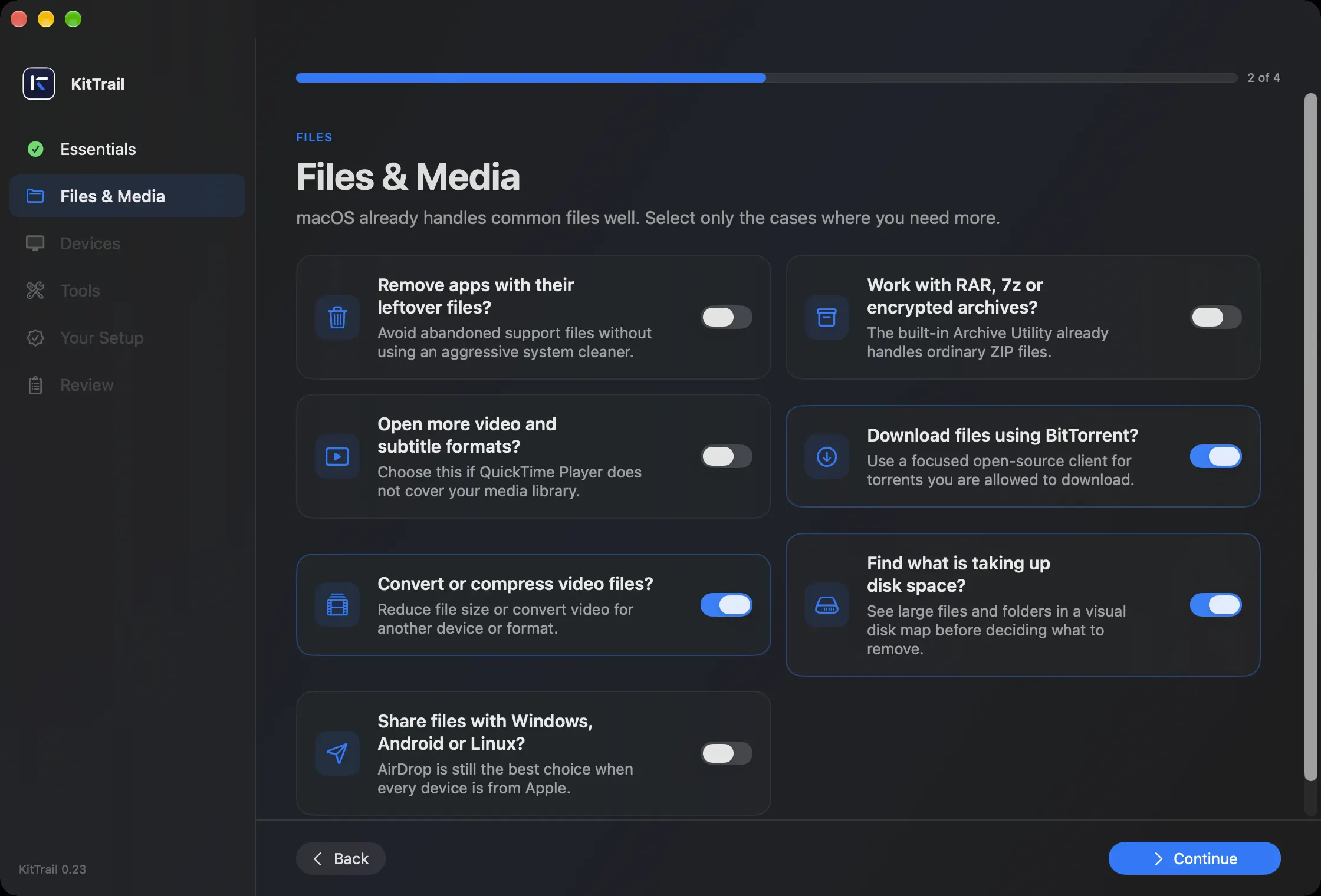Click the archive box icon on RAR card

tap(827, 317)
